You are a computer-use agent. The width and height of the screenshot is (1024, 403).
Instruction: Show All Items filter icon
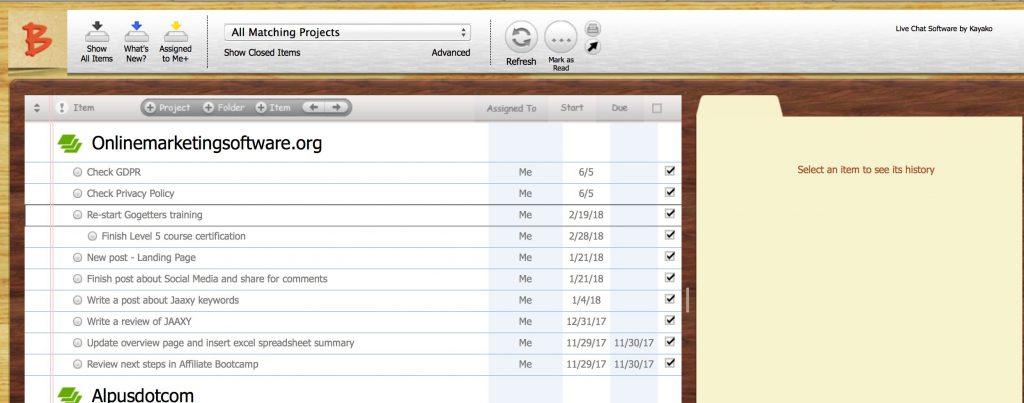[97, 31]
